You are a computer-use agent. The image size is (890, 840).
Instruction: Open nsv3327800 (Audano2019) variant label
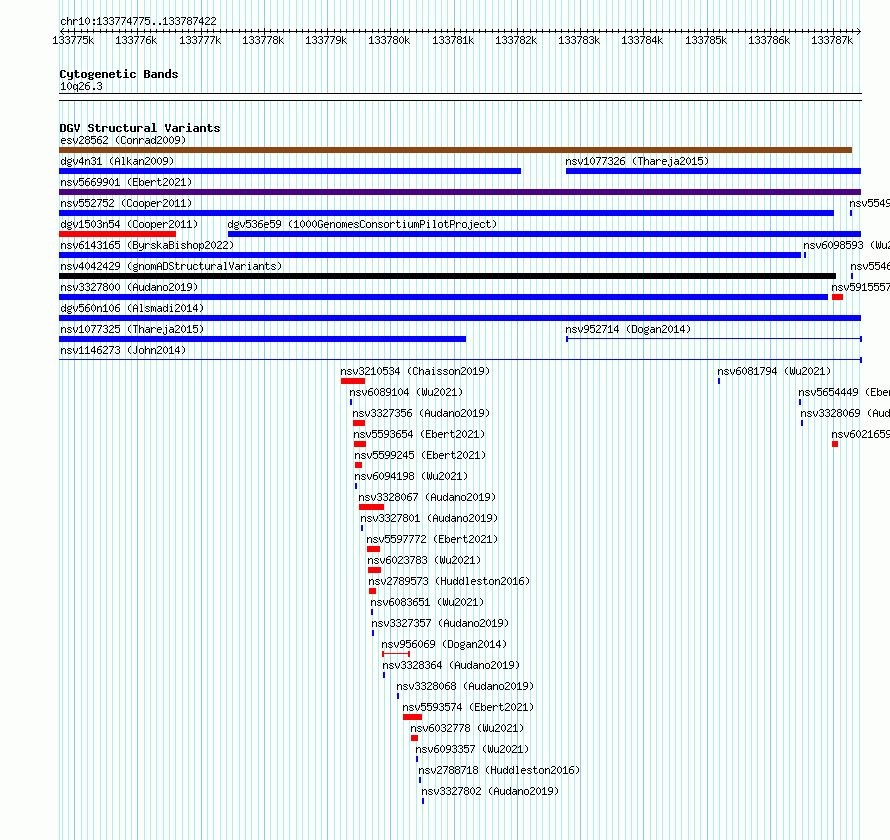point(129,287)
